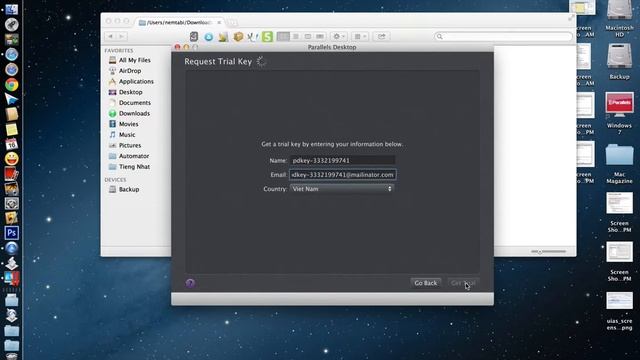
Task: Switch Finder to list view
Action: [x=296, y=36]
